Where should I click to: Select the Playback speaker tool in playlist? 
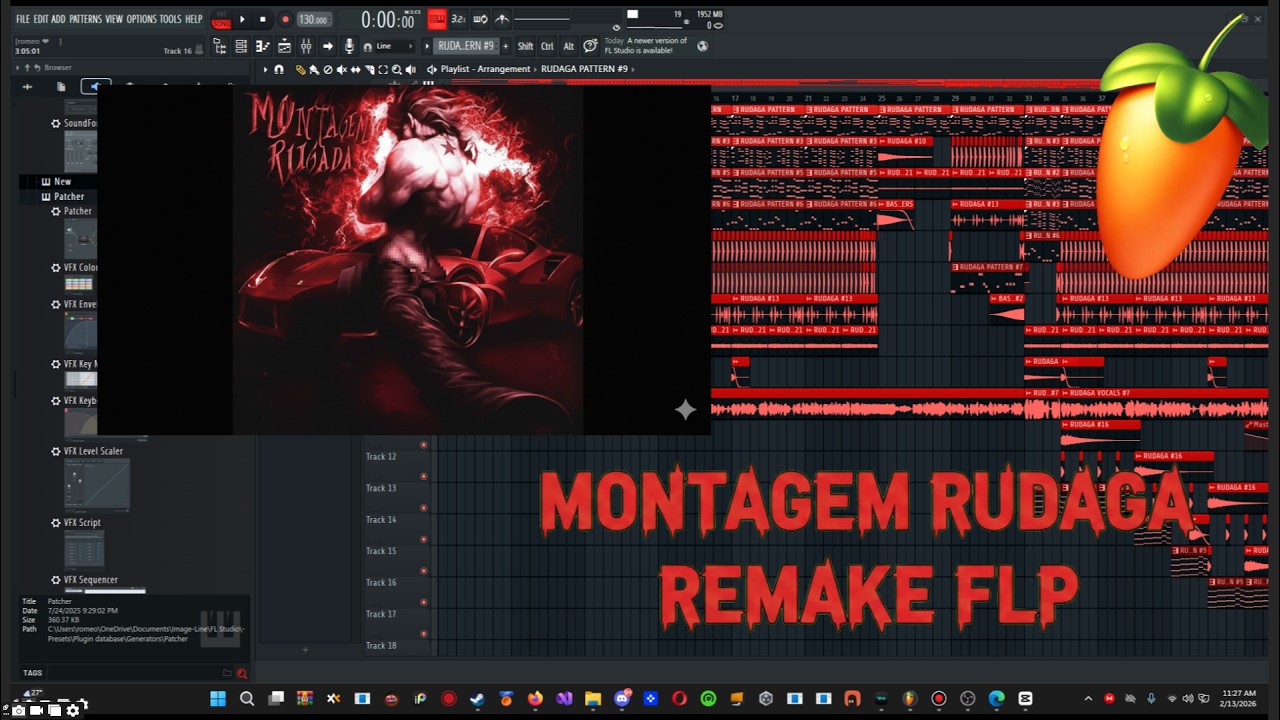tap(410, 69)
